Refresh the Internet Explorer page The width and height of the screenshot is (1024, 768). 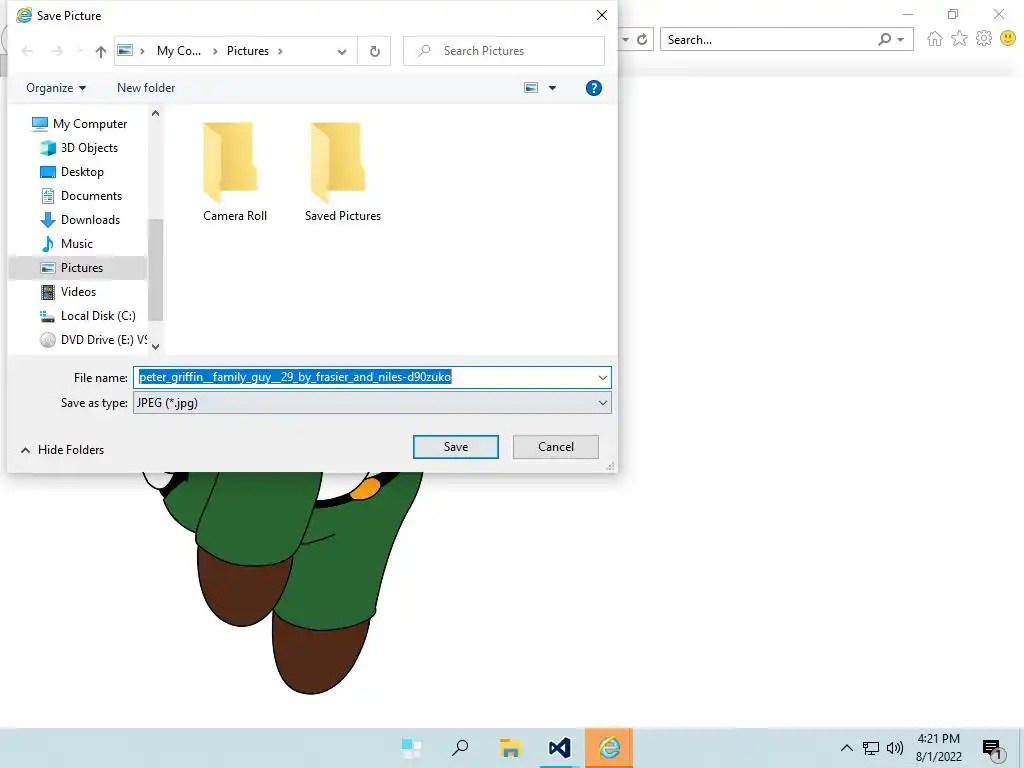(642, 40)
